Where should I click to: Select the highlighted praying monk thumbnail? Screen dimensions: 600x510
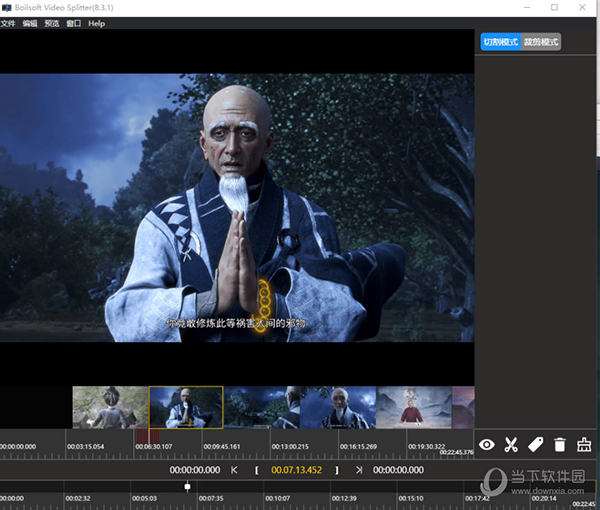186,407
